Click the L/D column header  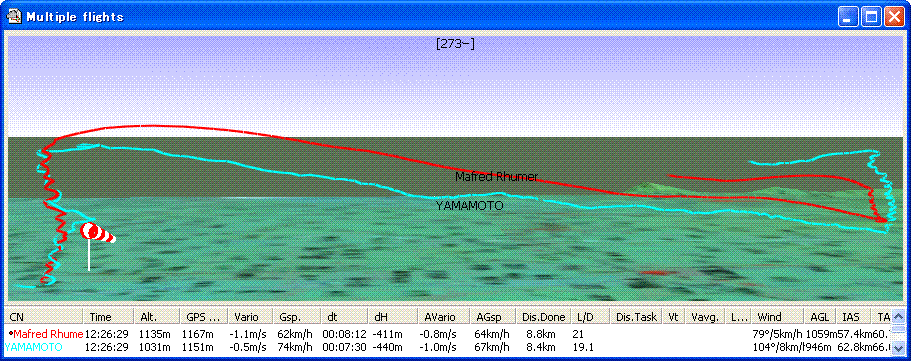(x=590, y=317)
